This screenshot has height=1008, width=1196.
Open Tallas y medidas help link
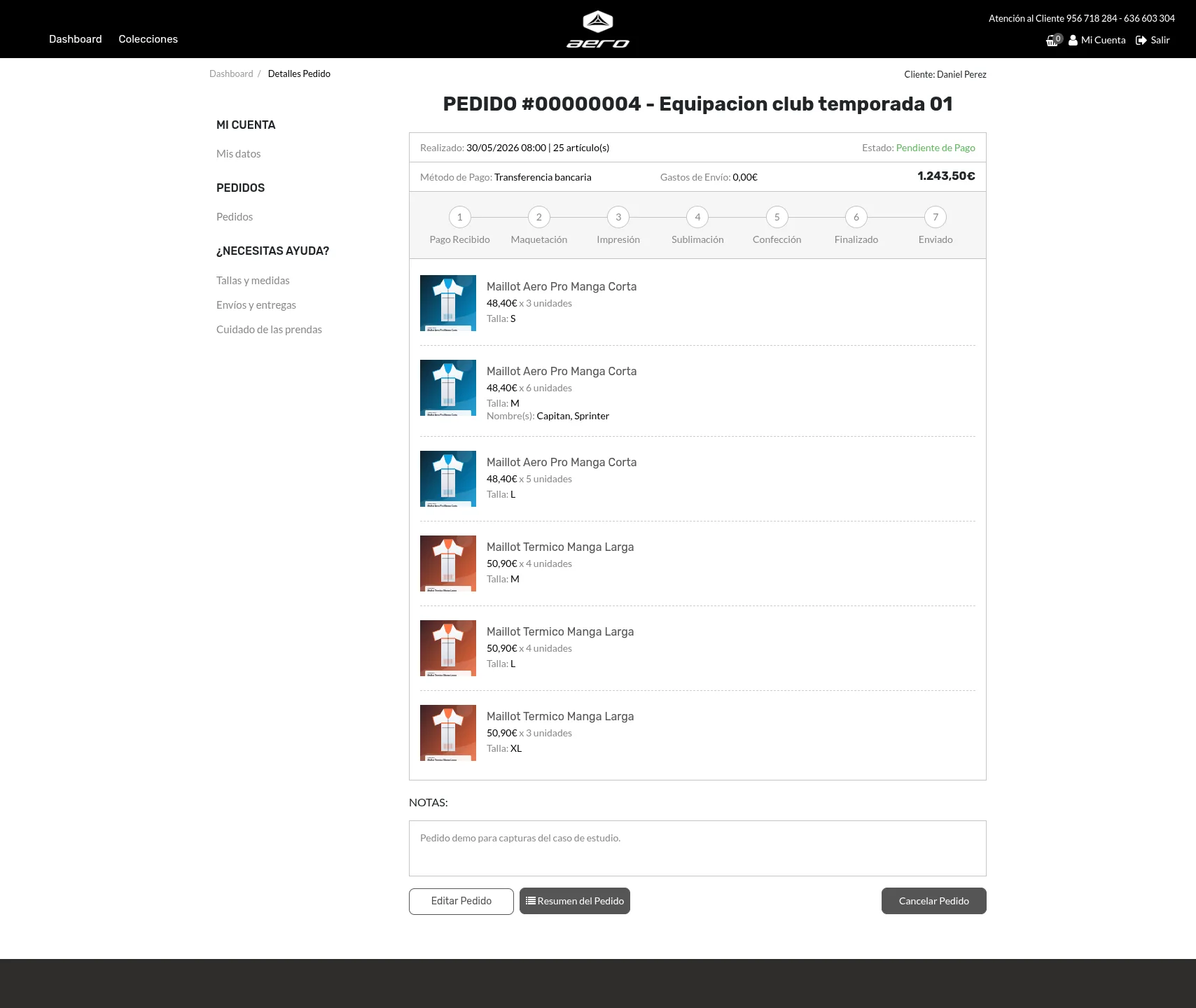[x=253, y=281]
